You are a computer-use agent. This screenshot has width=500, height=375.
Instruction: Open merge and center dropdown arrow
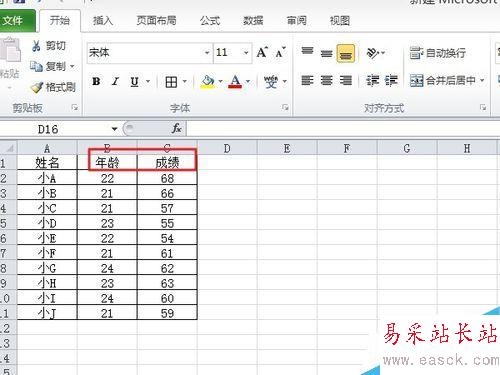pos(482,80)
